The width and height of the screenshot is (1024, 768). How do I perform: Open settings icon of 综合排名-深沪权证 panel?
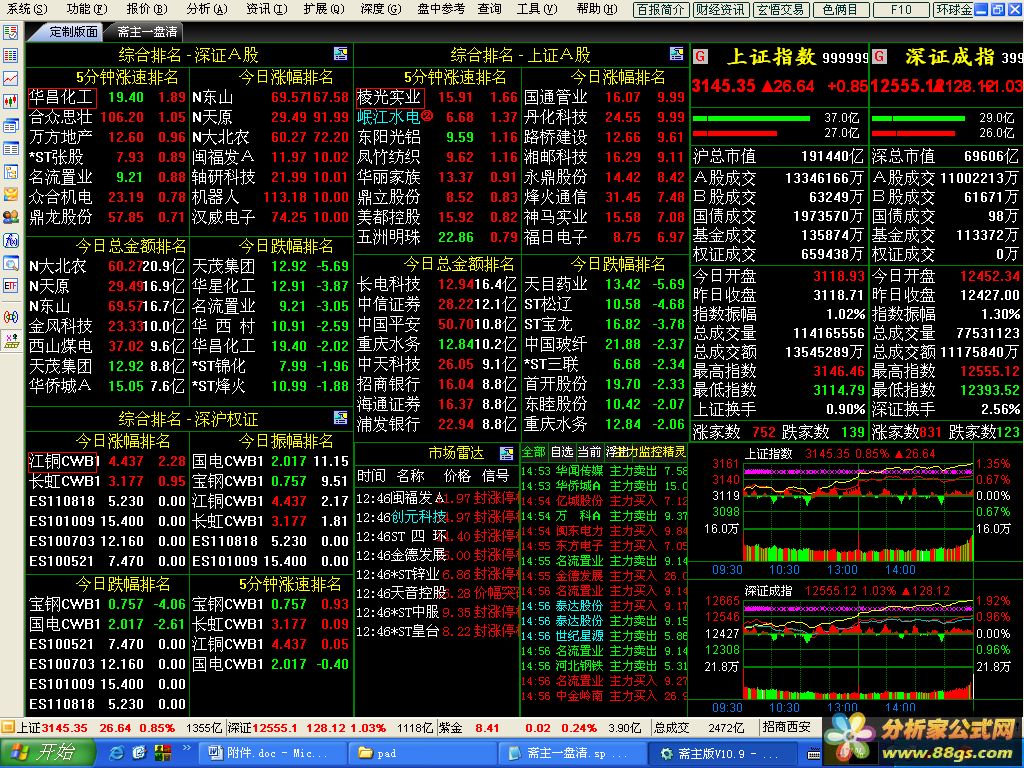click(x=340, y=417)
